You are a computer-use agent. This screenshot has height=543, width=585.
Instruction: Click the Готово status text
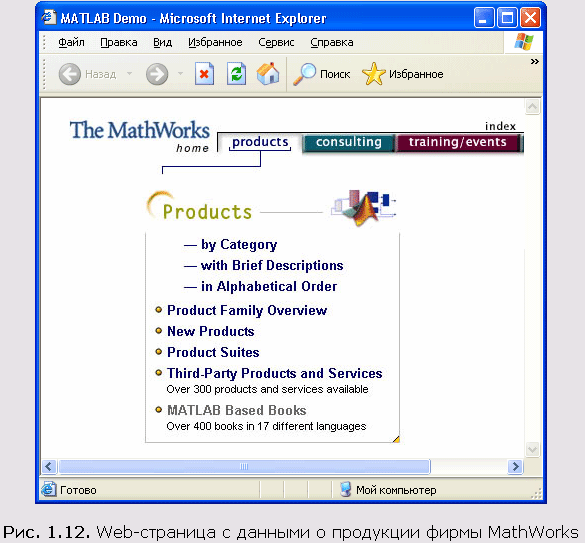click(x=78, y=490)
